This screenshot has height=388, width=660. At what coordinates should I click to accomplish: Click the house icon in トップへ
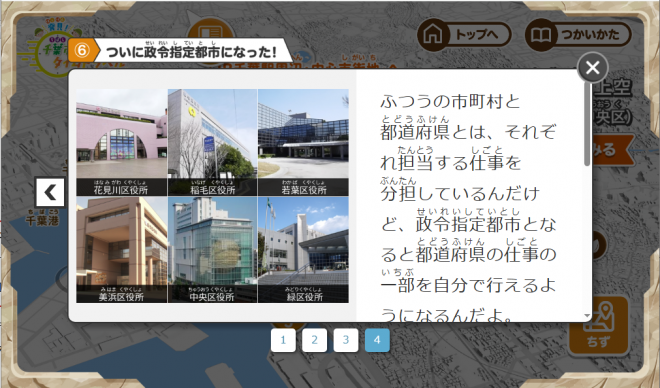pyautogui.click(x=433, y=35)
